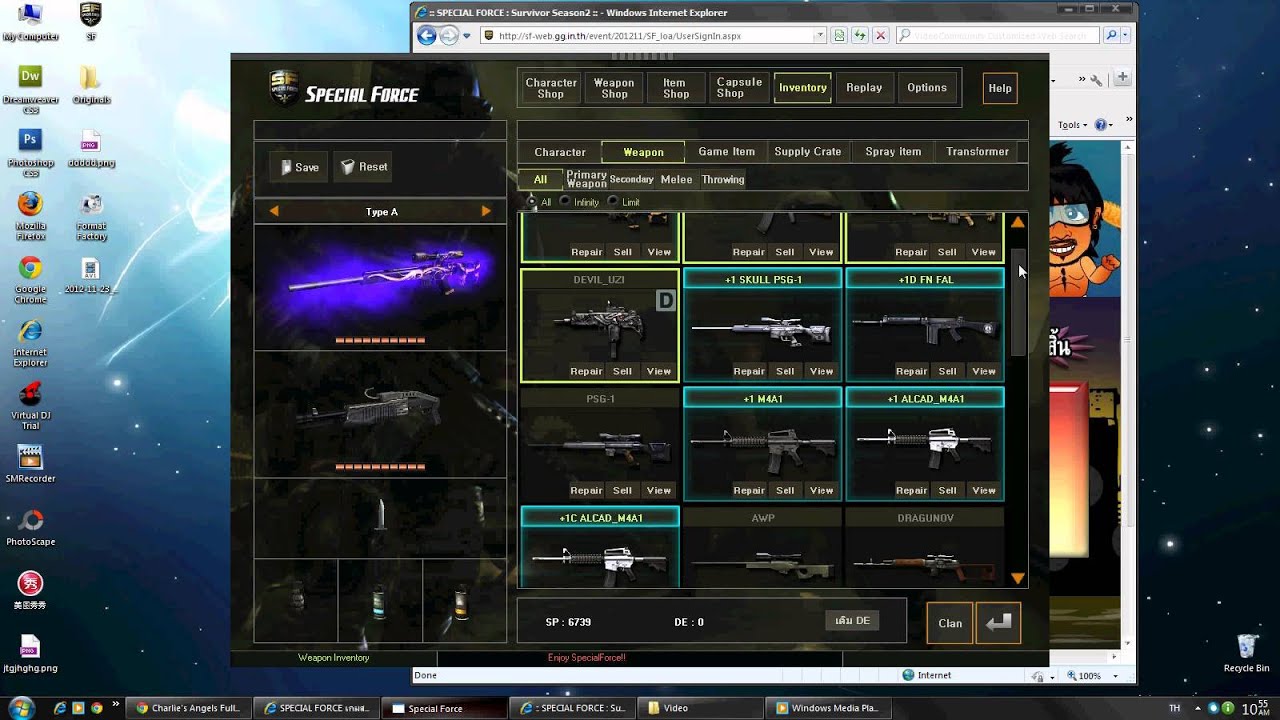Viewport: 1280px width, 720px height.
Task: Select the All radio filter
Action: 531,202
